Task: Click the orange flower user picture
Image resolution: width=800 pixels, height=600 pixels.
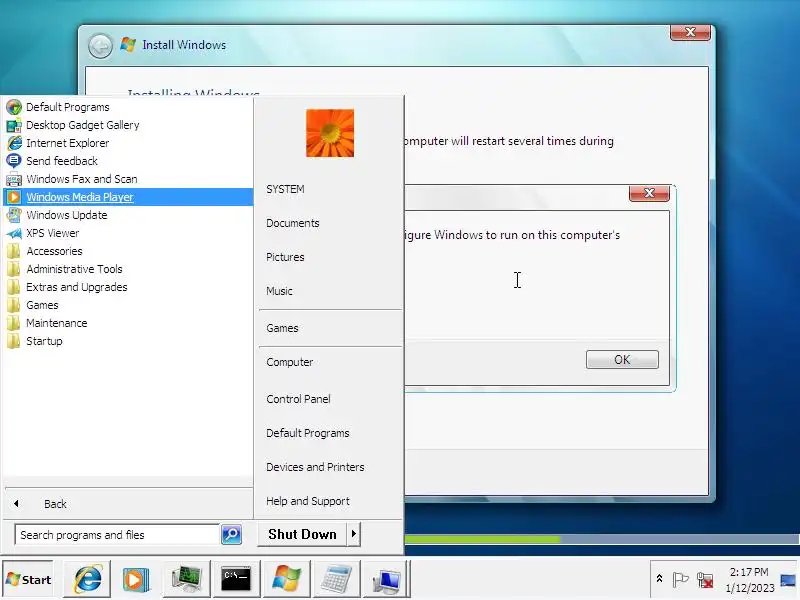Action: tap(330, 133)
